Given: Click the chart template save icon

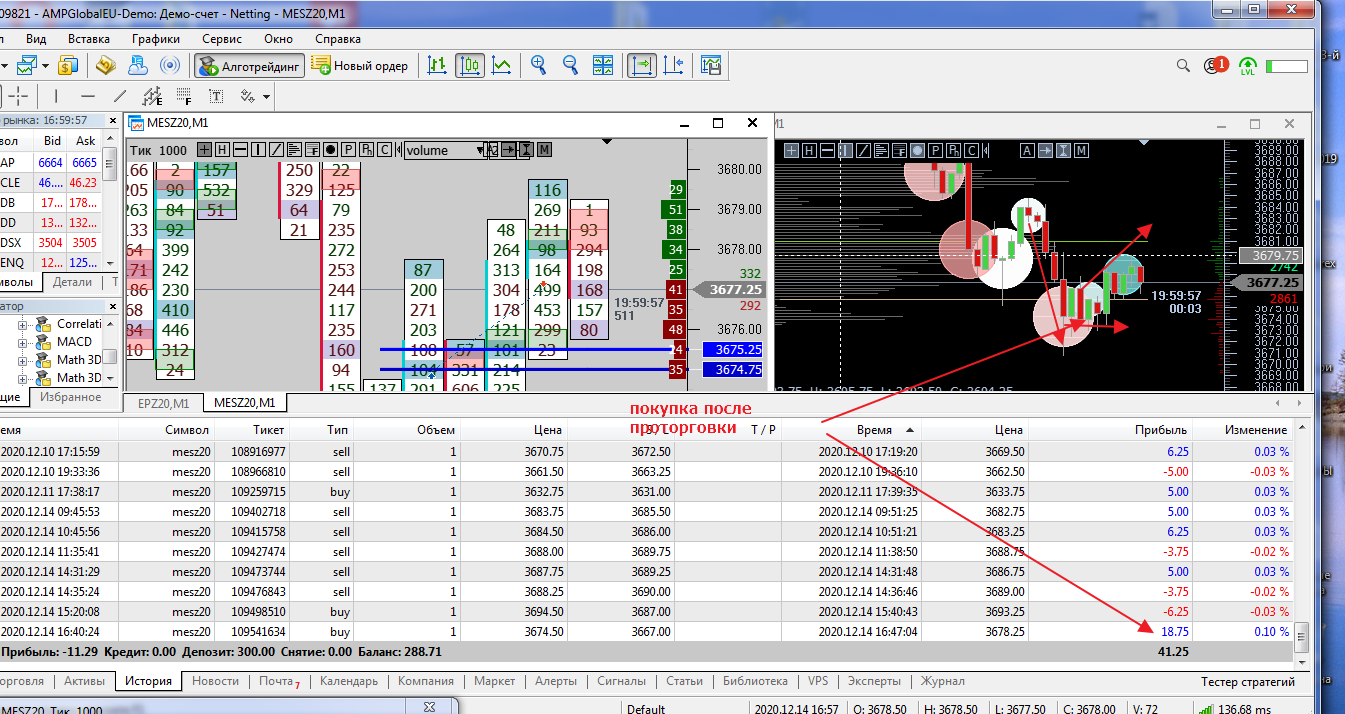Looking at the screenshot, I should click(711, 65).
